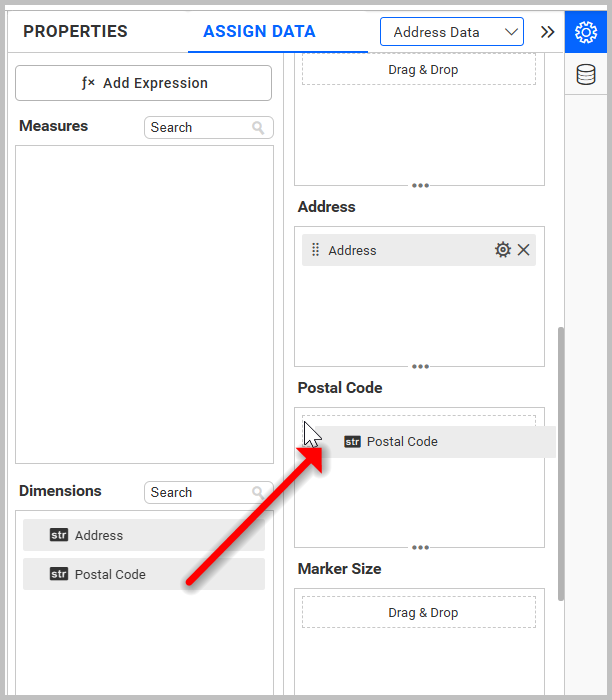Click the vertical scrollbar of the data panel
The width and height of the screenshot is (612, 700).
click(560, 460)
